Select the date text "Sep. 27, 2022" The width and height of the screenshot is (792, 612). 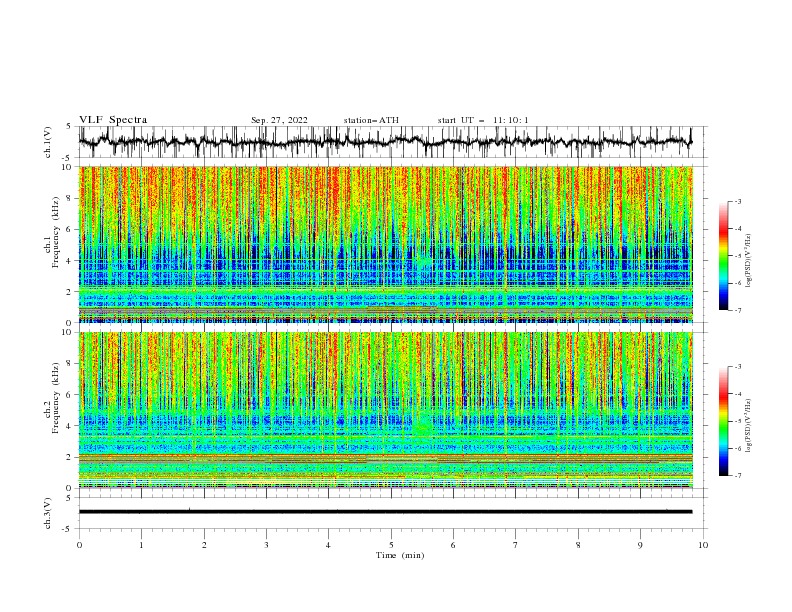(279, 120)
